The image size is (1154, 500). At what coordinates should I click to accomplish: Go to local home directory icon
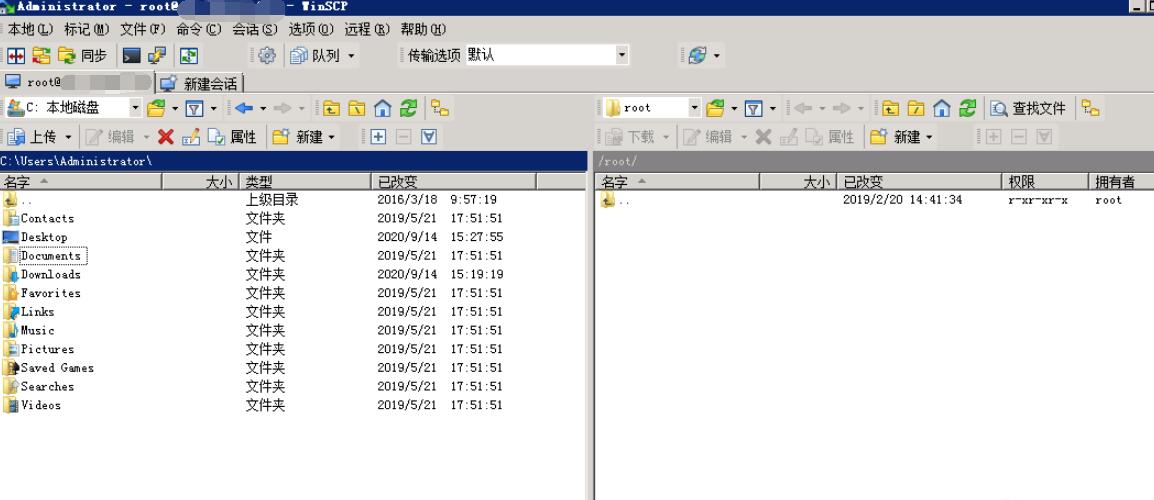[383, 108]
